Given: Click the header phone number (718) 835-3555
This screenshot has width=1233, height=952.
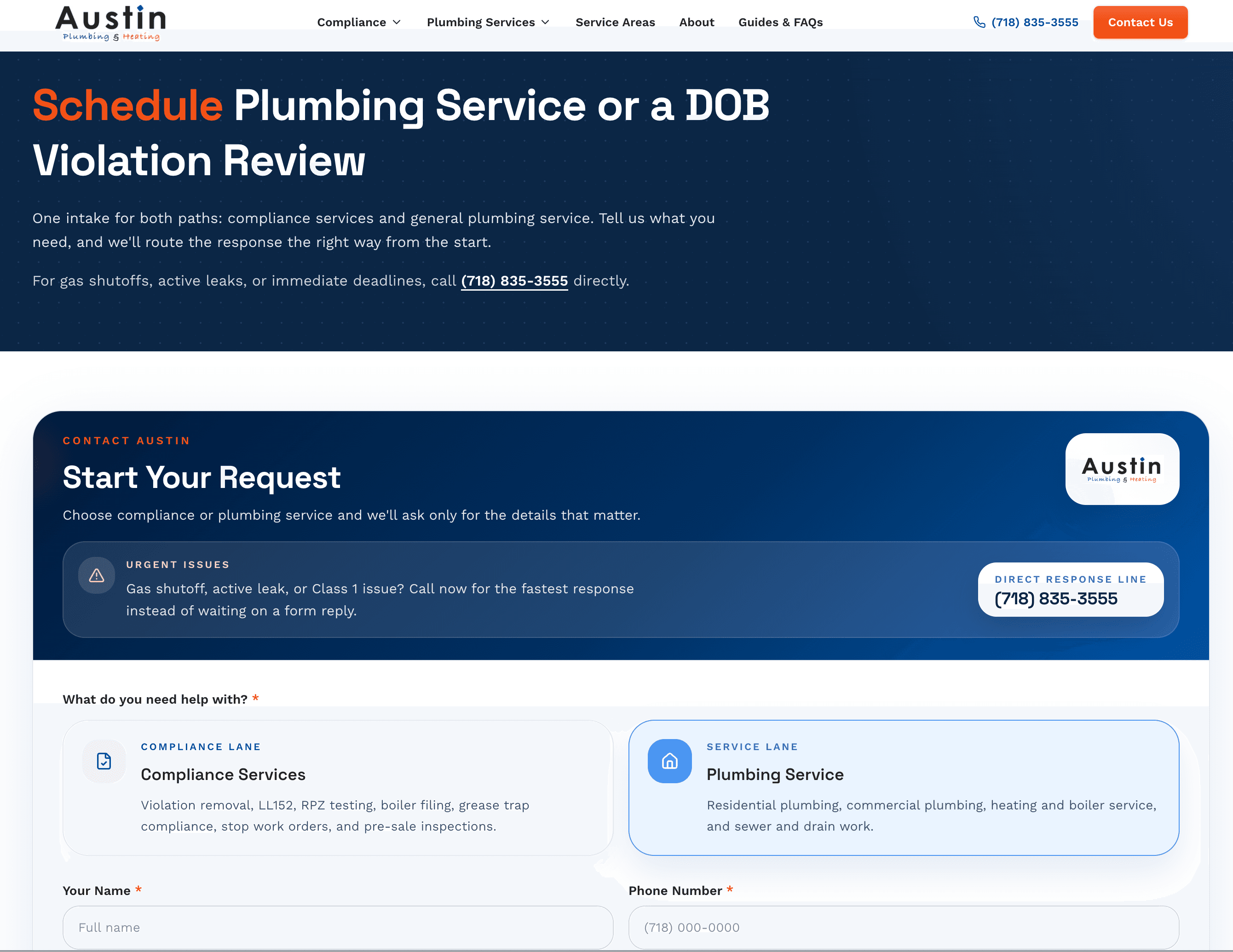Looking at the screenshot, I should click(1034, 22).
